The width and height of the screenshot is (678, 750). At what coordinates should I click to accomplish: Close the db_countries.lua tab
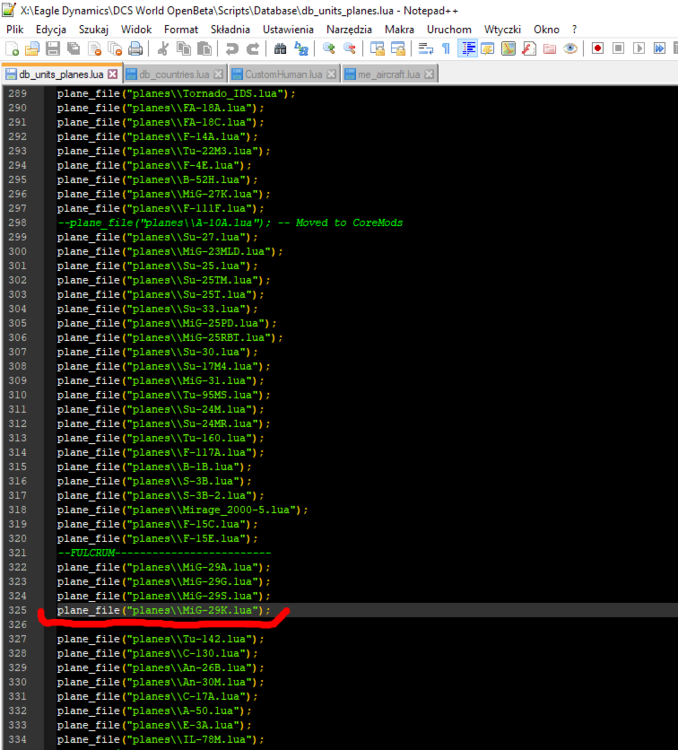tap(218, 74)
